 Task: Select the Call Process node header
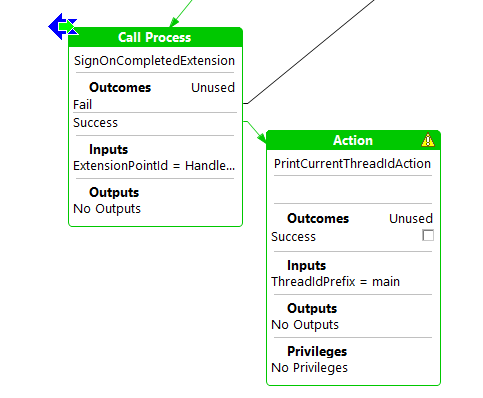155,37
